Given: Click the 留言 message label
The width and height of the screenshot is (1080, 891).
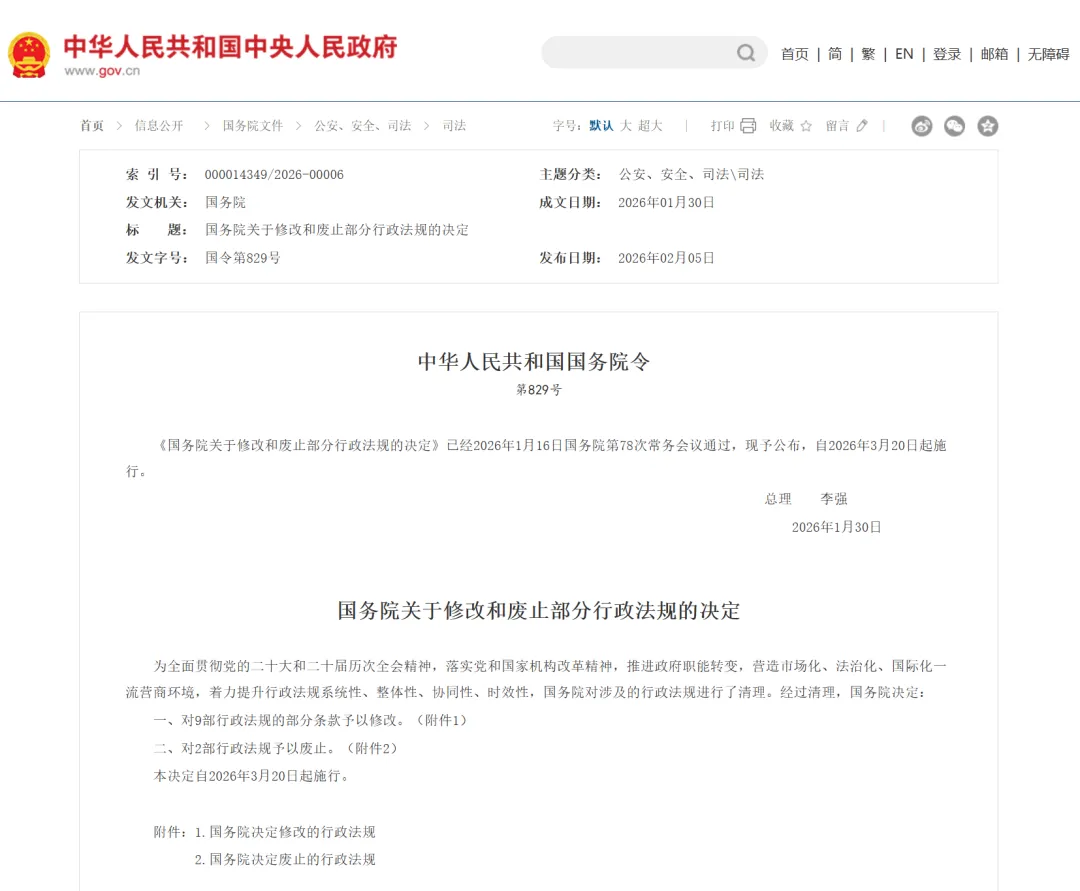Looking at the screenshot, I should coord(838,125).
